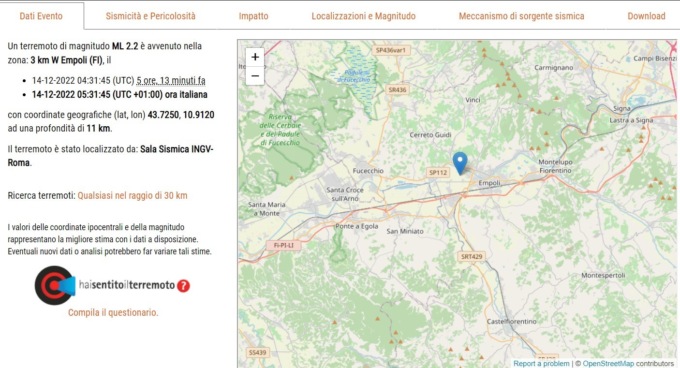Click the SP436var1 road badge
Image resolution: width=680 pixels, height=368 pixels.
point(390,50)
